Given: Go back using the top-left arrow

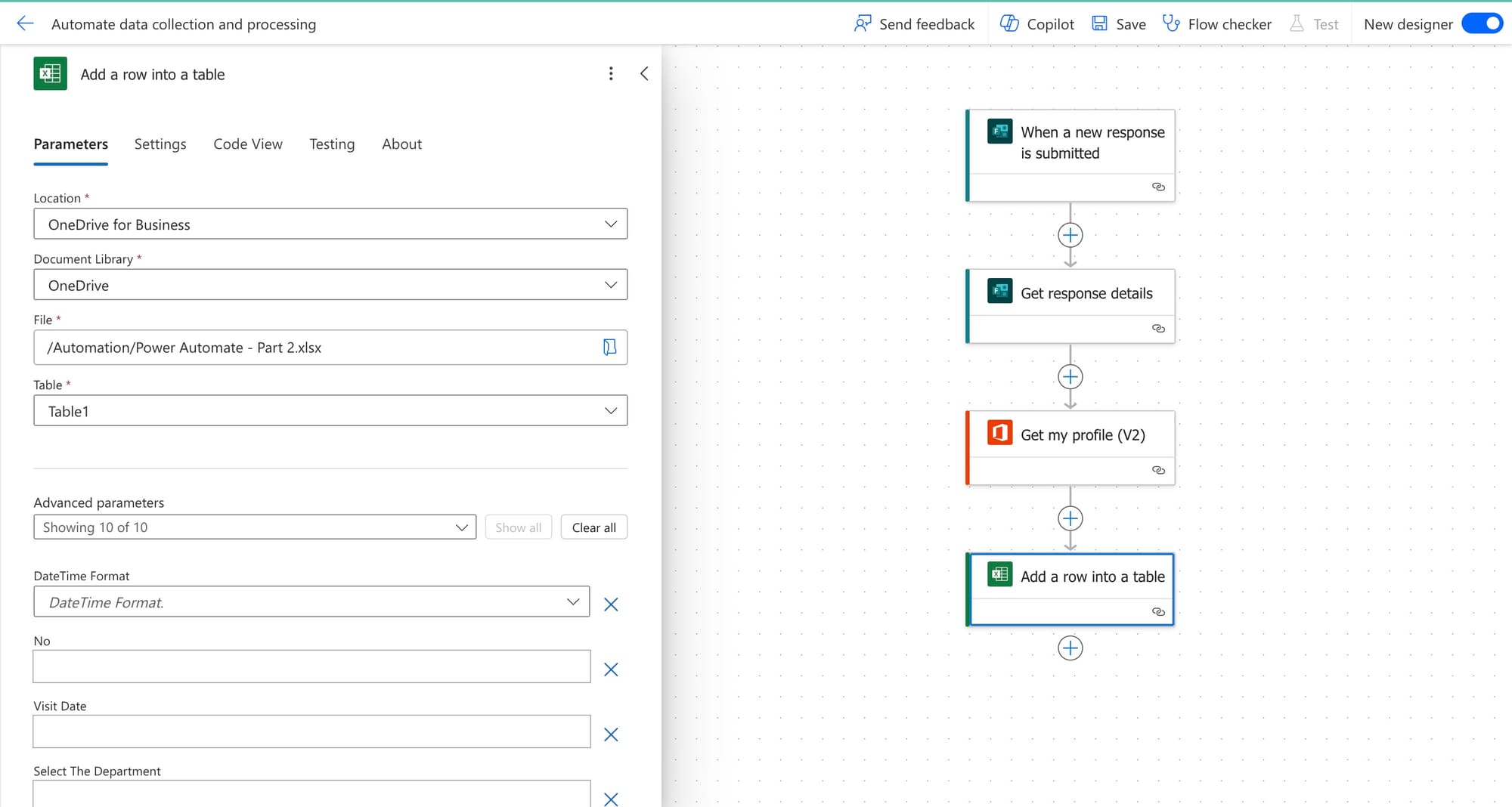Looking at the screenshot, I should [25, 23].
